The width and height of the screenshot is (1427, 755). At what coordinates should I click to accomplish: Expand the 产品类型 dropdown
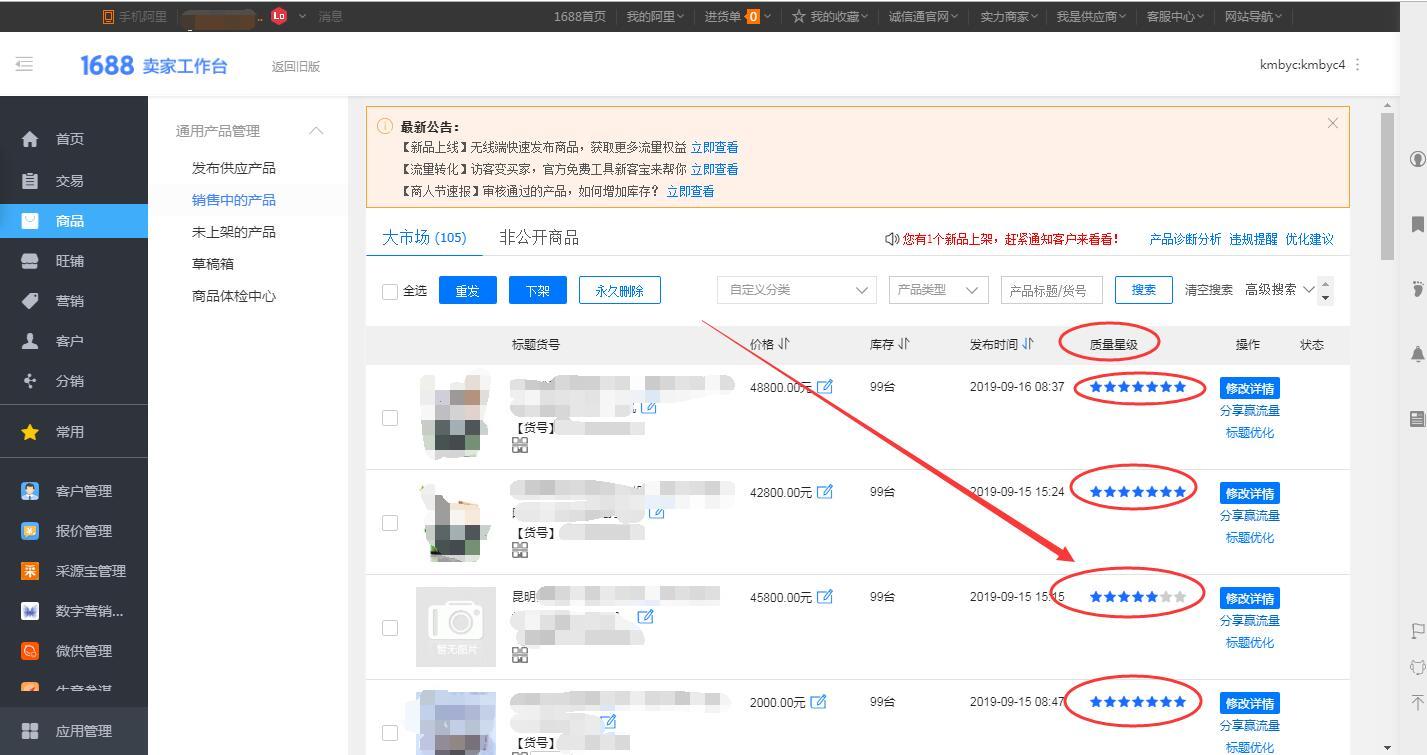click(937, 289)
